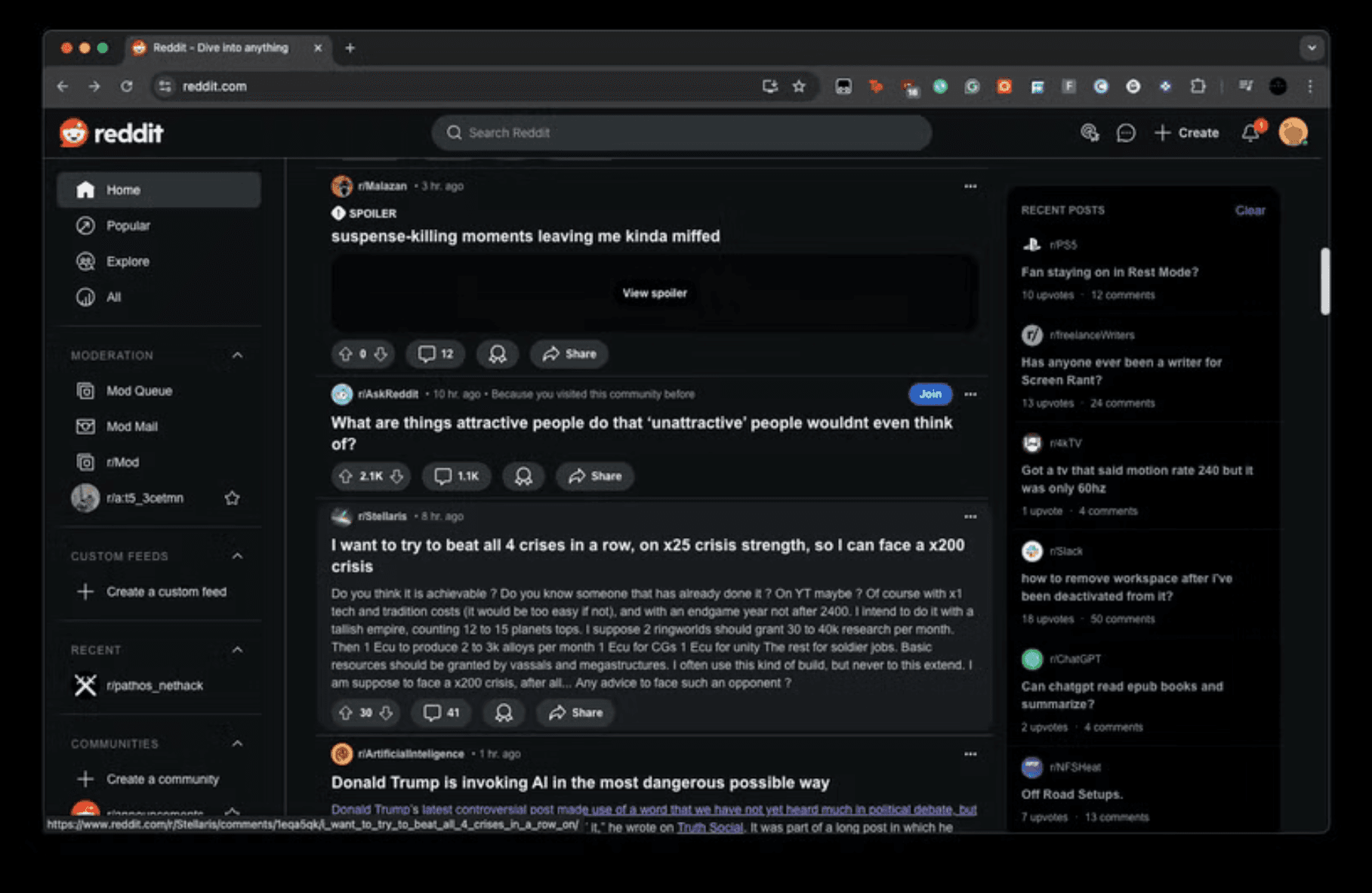Click View spoiler

(x=654, y=293)
